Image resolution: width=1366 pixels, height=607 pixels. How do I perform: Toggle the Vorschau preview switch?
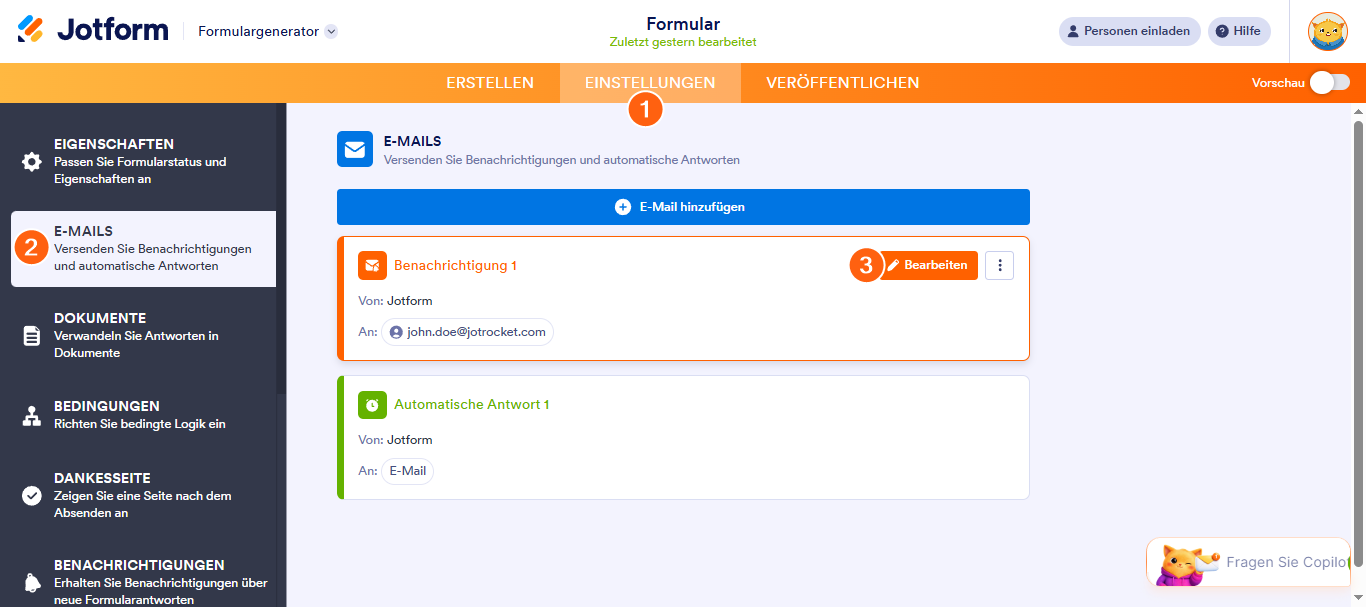click(x=1330, y=83)
